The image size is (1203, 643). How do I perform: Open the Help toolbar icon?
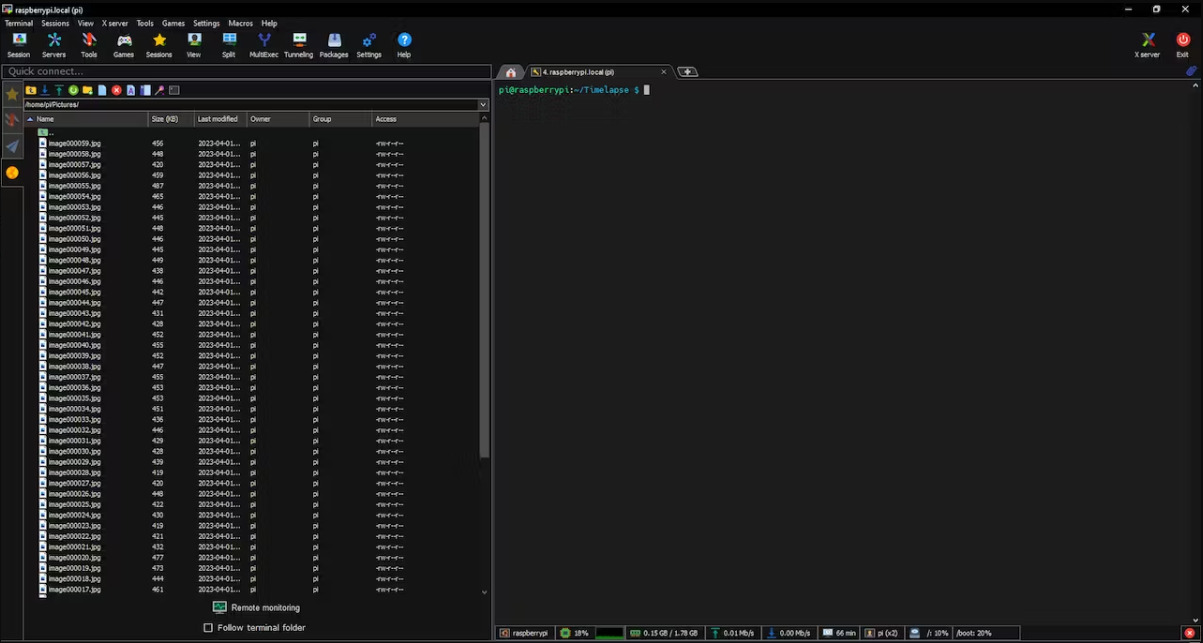[x=404, y=45]
